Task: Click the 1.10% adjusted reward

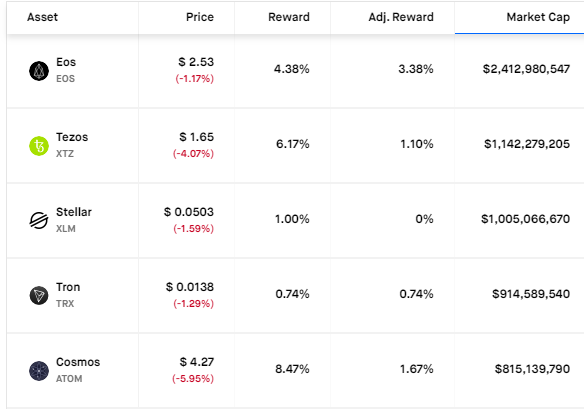Action: (x=417, y=144)
